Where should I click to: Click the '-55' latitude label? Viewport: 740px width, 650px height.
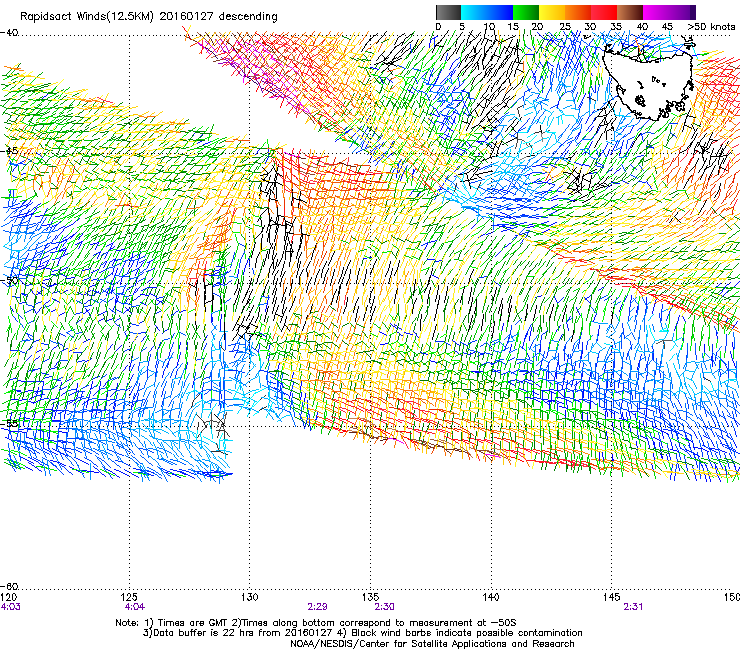(9, 423)
